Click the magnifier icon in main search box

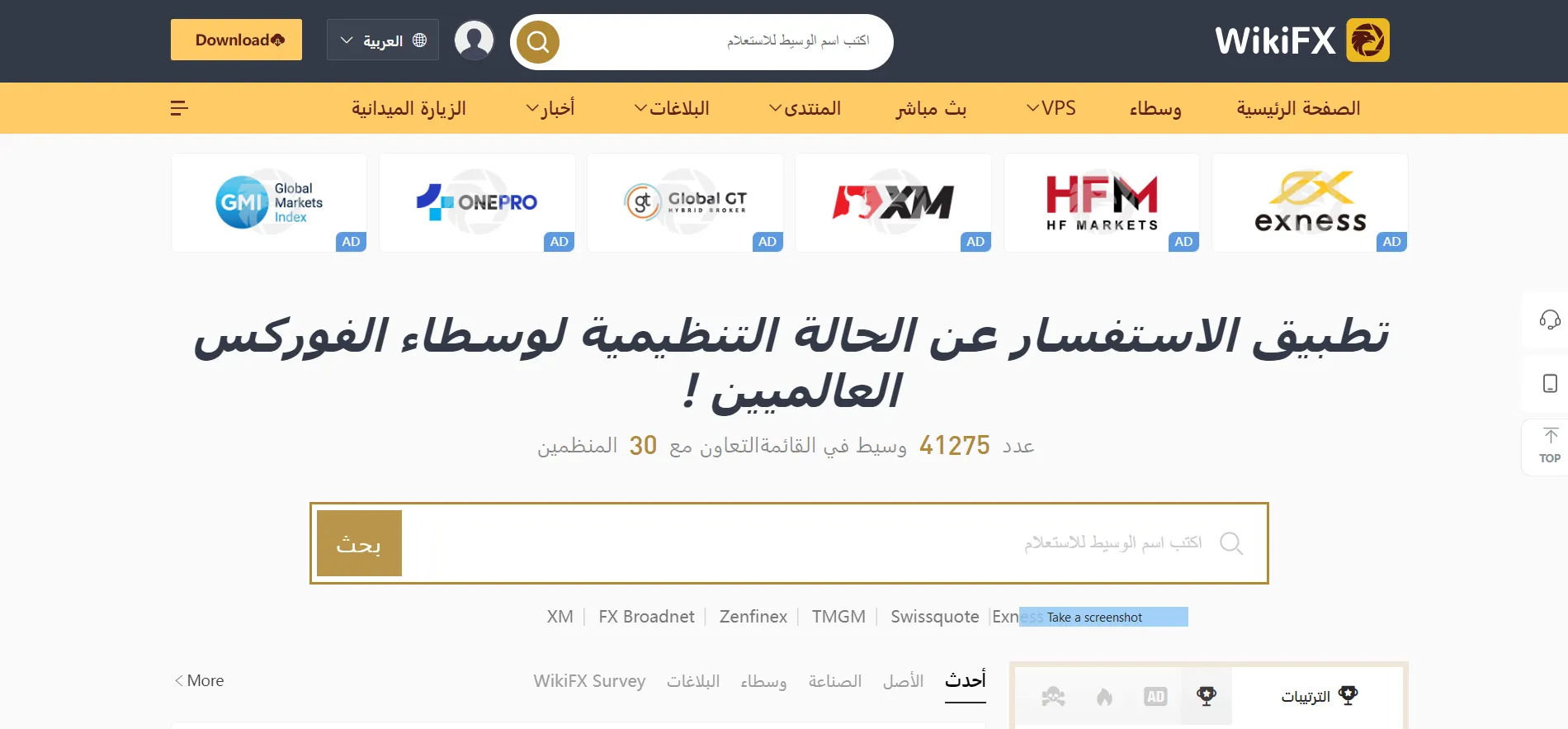[x=1231, y=543]
